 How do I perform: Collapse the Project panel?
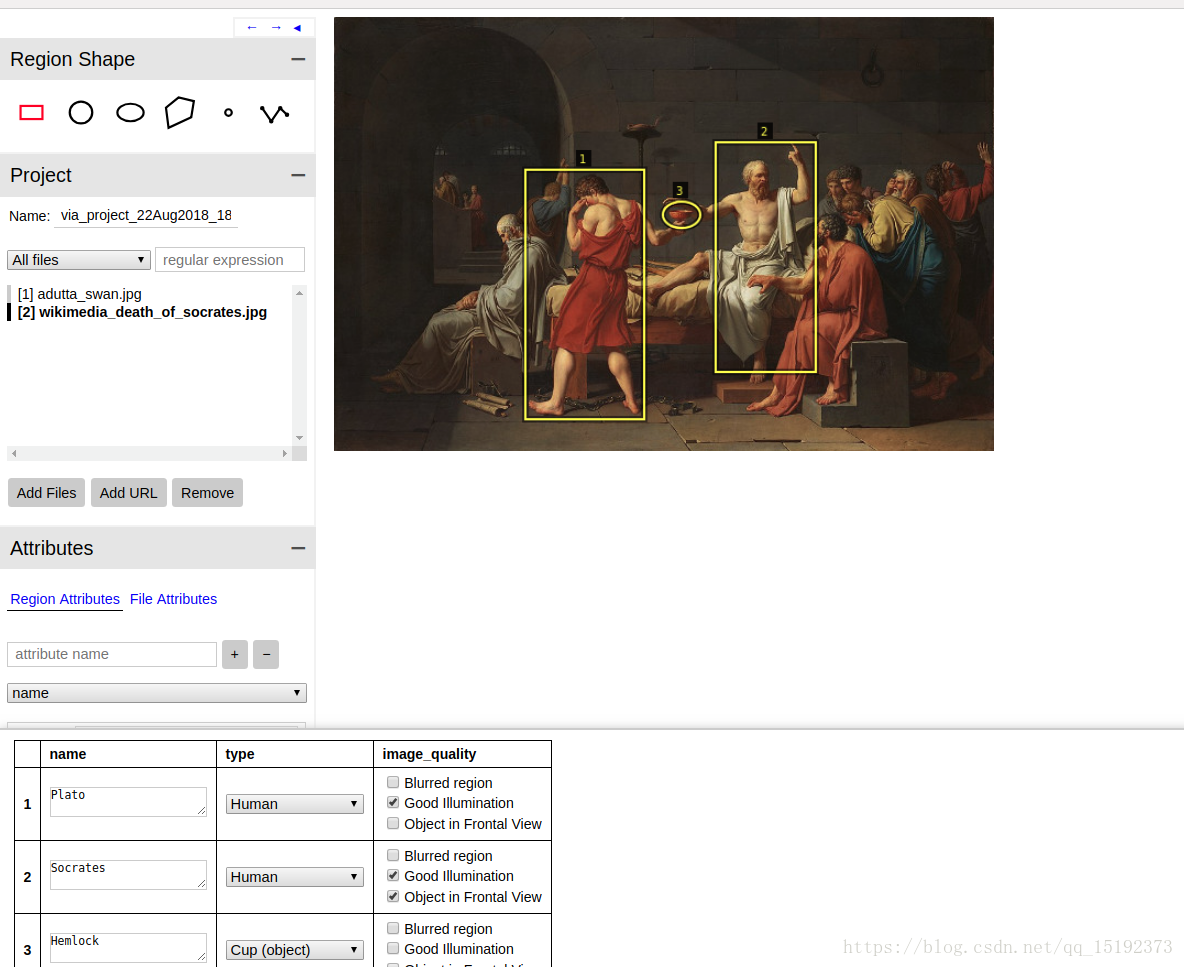[298, 175]
